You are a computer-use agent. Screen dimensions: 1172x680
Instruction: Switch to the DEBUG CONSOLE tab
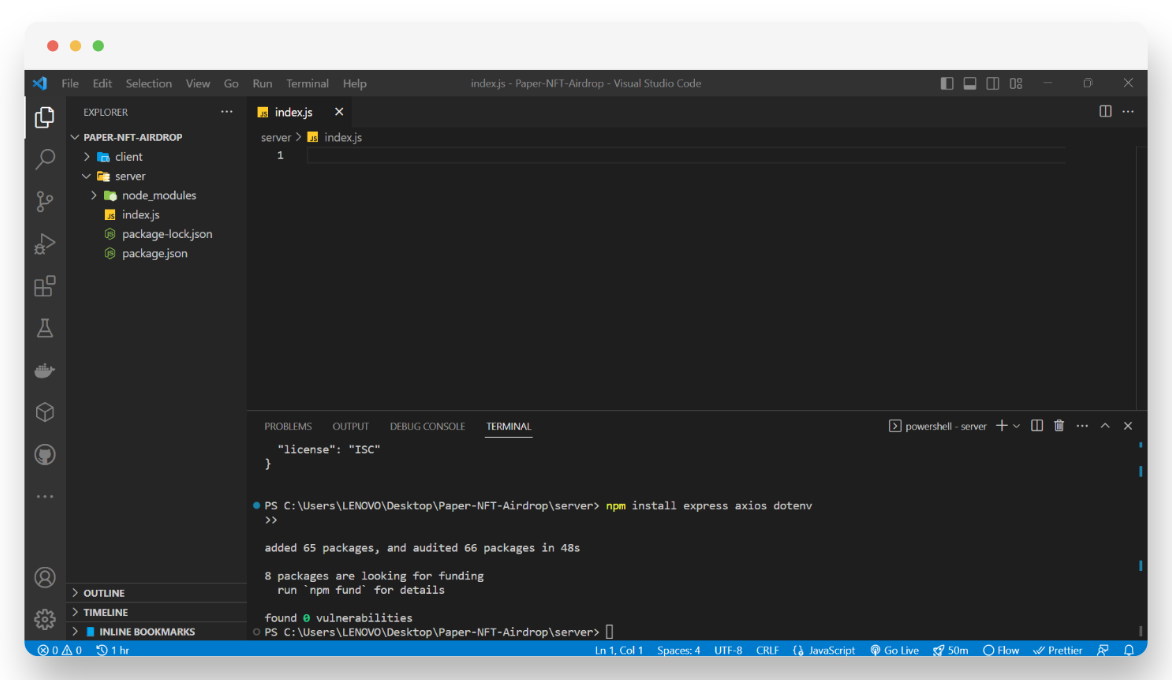(x=428, y=427)
